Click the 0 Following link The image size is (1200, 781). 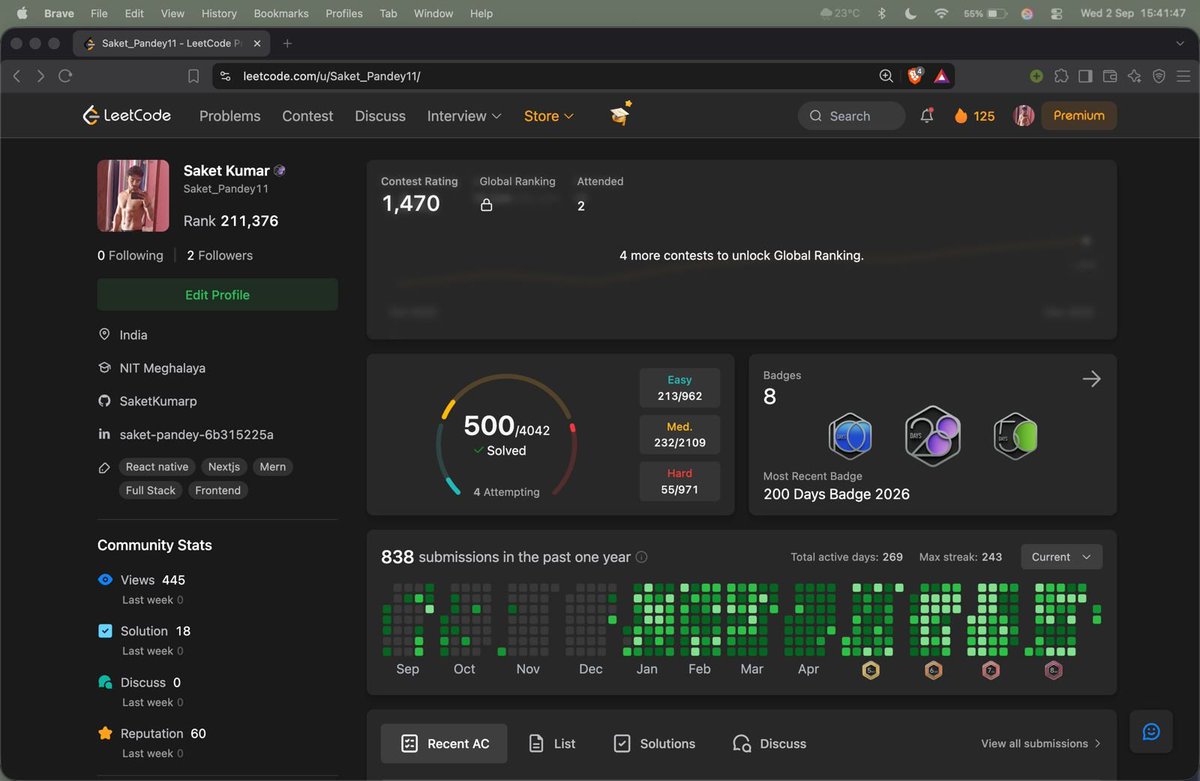tap(130, 255)
